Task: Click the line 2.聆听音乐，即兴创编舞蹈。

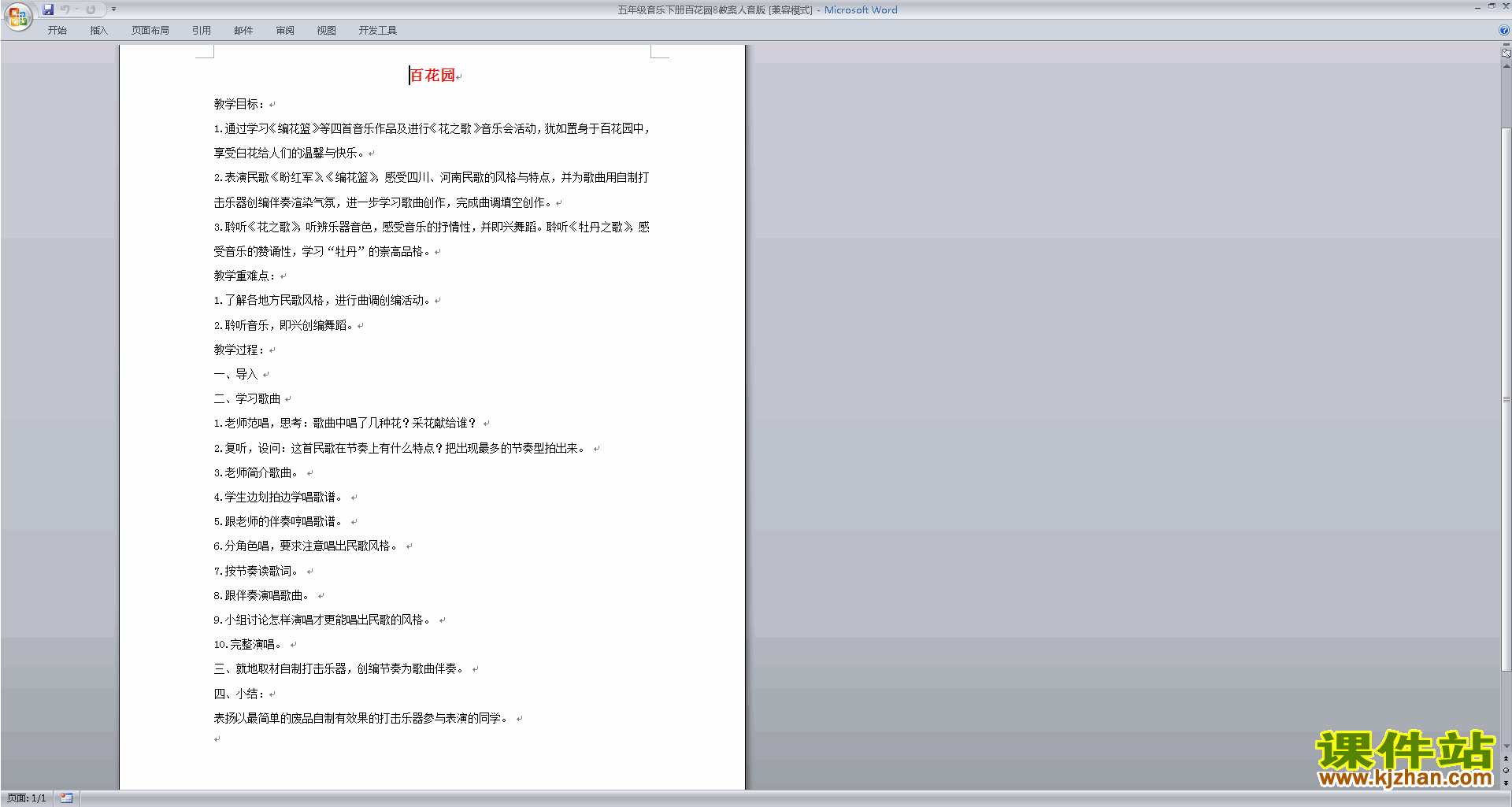Action: pyautogui.click(x=284, y=325)
